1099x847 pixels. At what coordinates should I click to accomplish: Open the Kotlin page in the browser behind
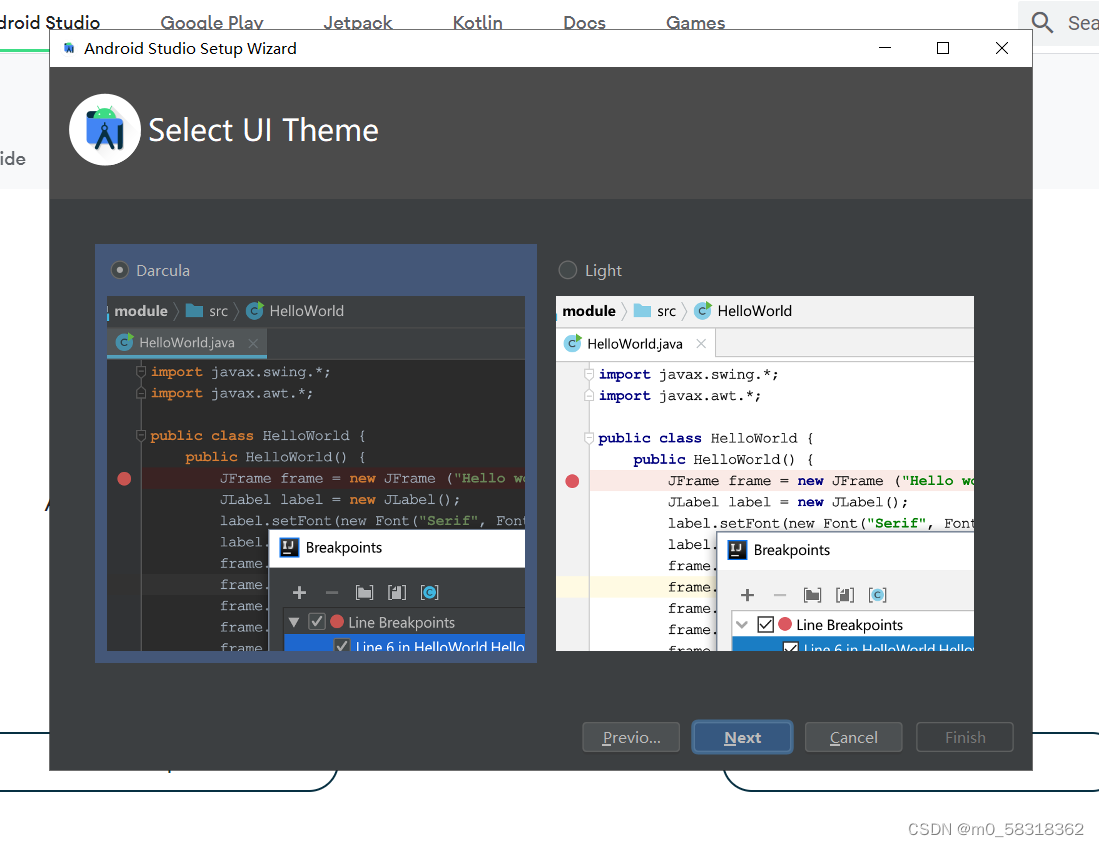477,22
